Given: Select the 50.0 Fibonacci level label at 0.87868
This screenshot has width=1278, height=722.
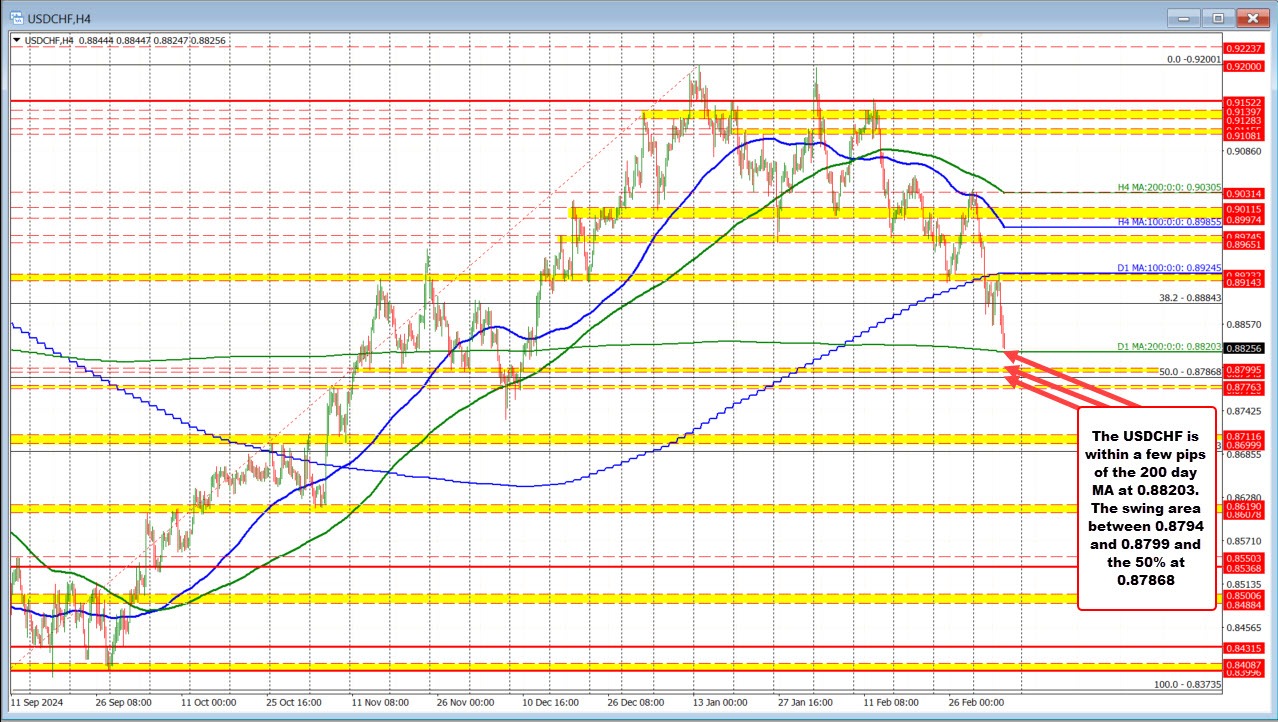Looking at the screenshot, I should point(1190,372).
